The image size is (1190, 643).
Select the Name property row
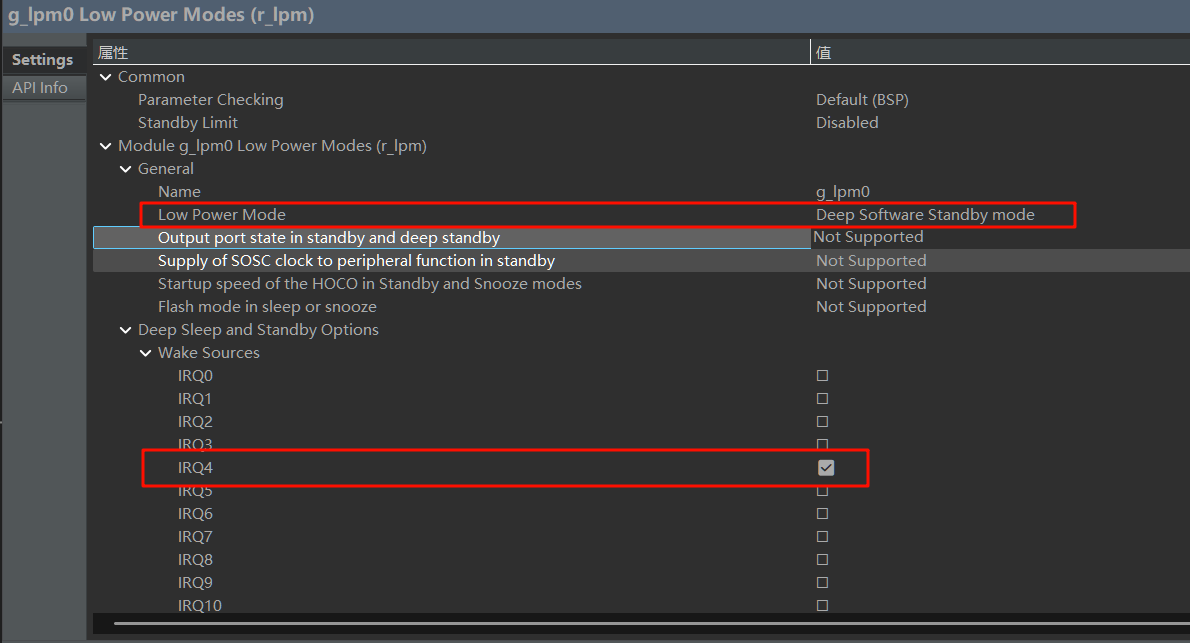point(179,191)
